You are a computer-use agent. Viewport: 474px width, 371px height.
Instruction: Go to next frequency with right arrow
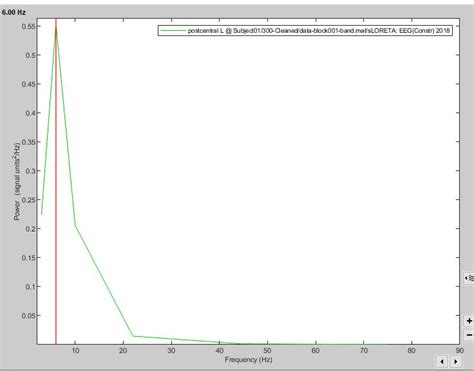[x=455, y=361]
